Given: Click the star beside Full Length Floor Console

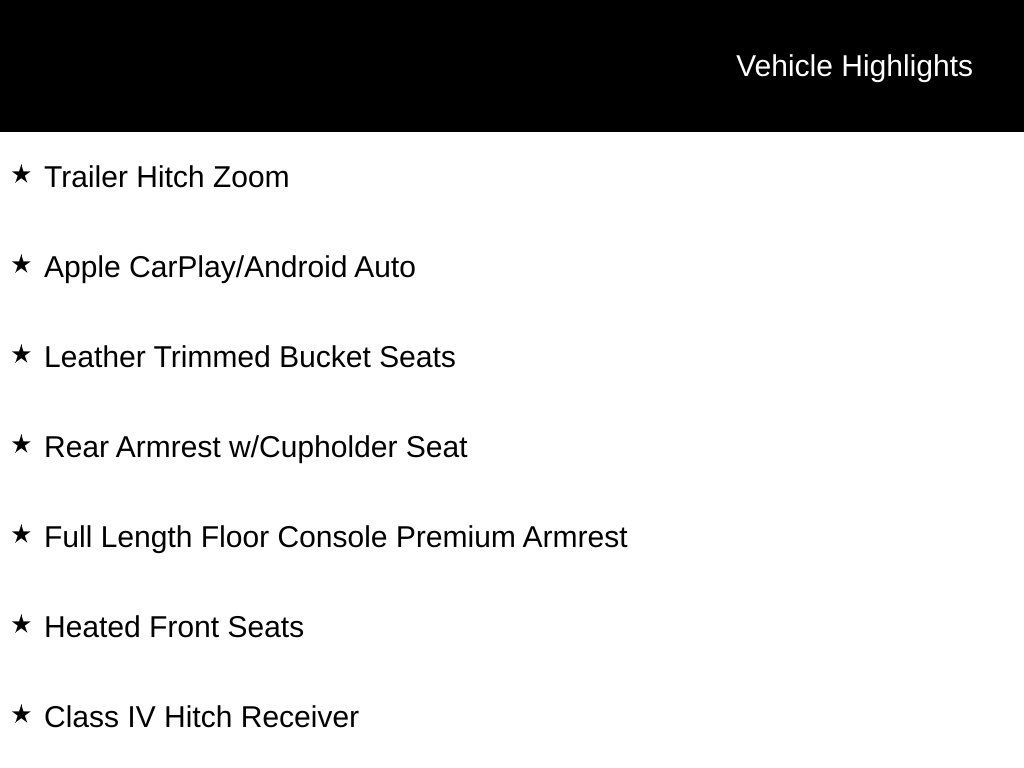Looking at the screenshot, I should (x=21, y=534).
